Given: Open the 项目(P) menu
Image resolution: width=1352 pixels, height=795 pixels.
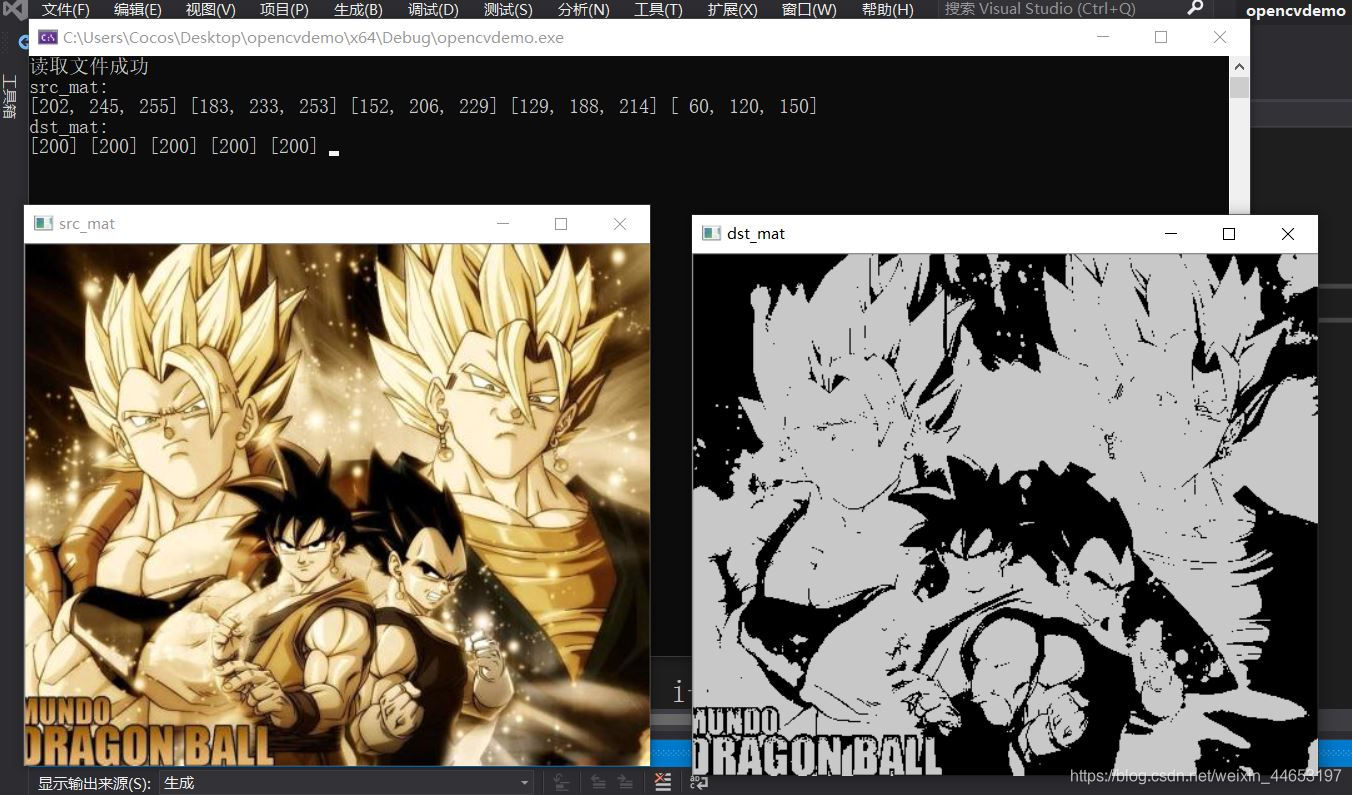Looking at the screenshot, I should [284, 9].
